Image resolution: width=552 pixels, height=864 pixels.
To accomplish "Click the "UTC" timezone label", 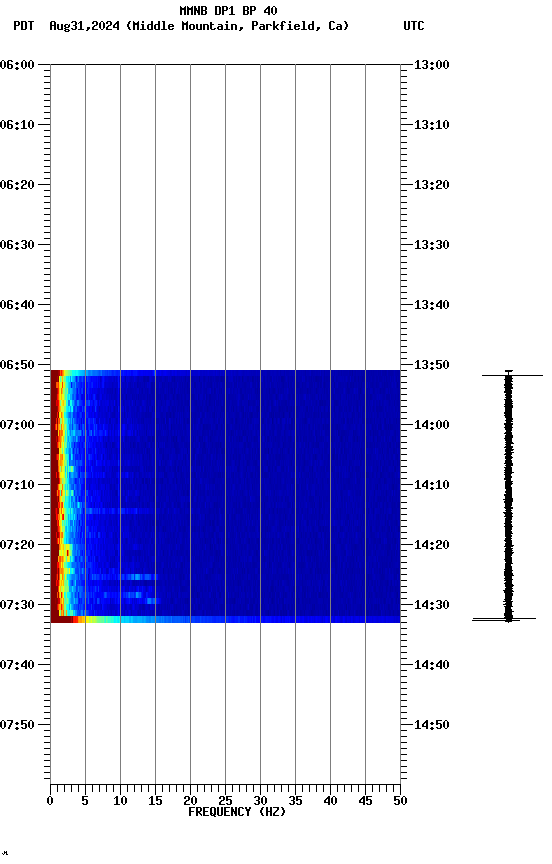I will [414, 26].
